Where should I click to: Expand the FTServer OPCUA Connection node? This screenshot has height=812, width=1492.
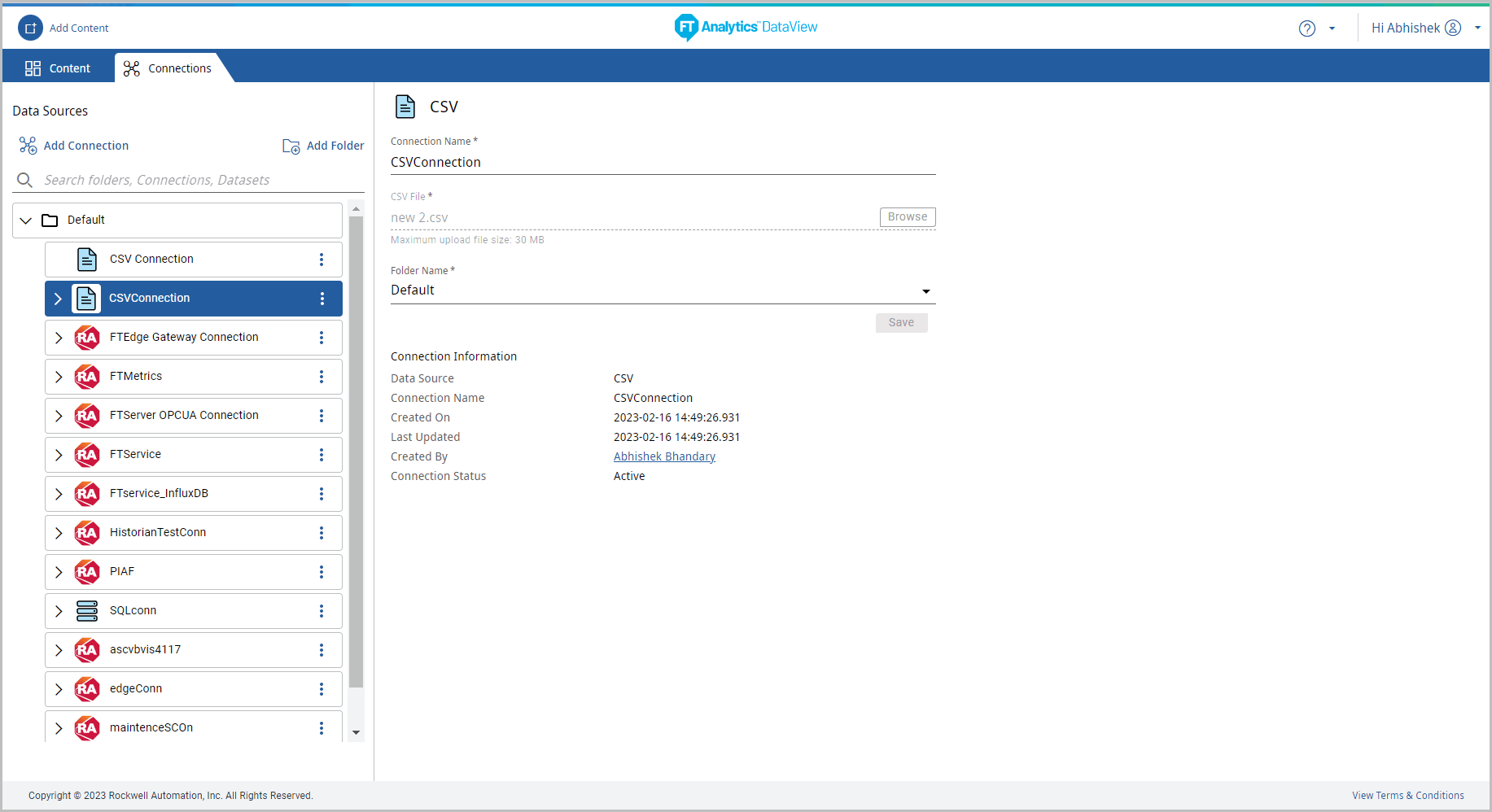[59, 416]
